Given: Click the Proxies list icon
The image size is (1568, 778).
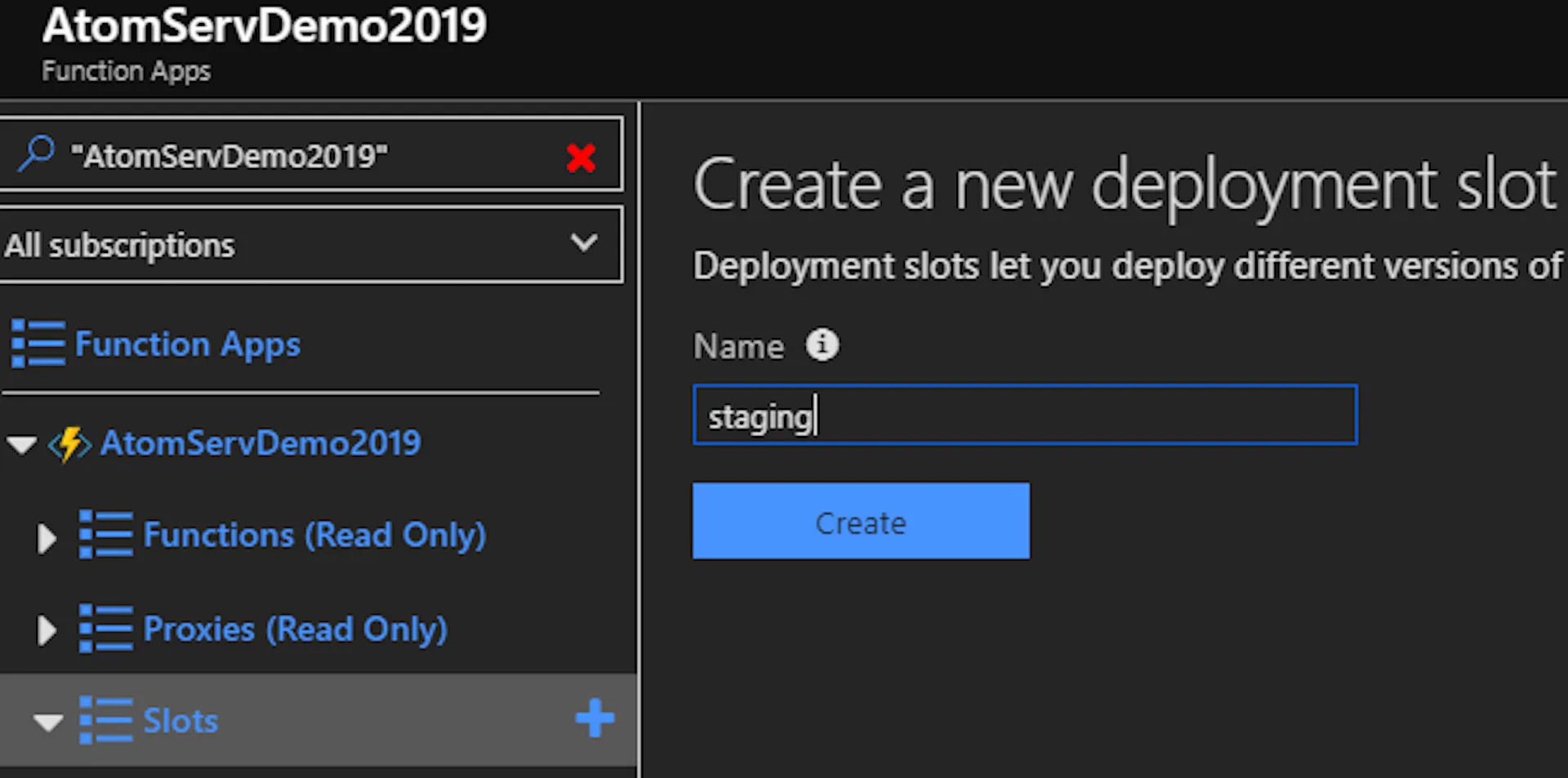Looking at the screenshot, I should pyautogui.click(x=105, y=628).
